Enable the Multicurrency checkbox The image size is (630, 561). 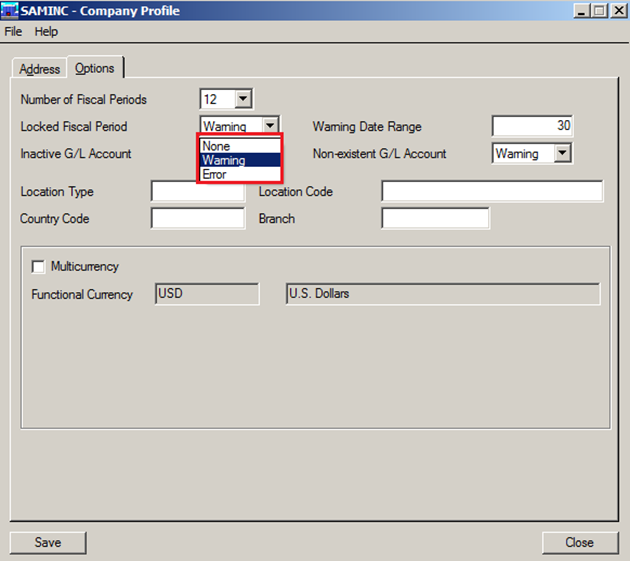(39, 267)
